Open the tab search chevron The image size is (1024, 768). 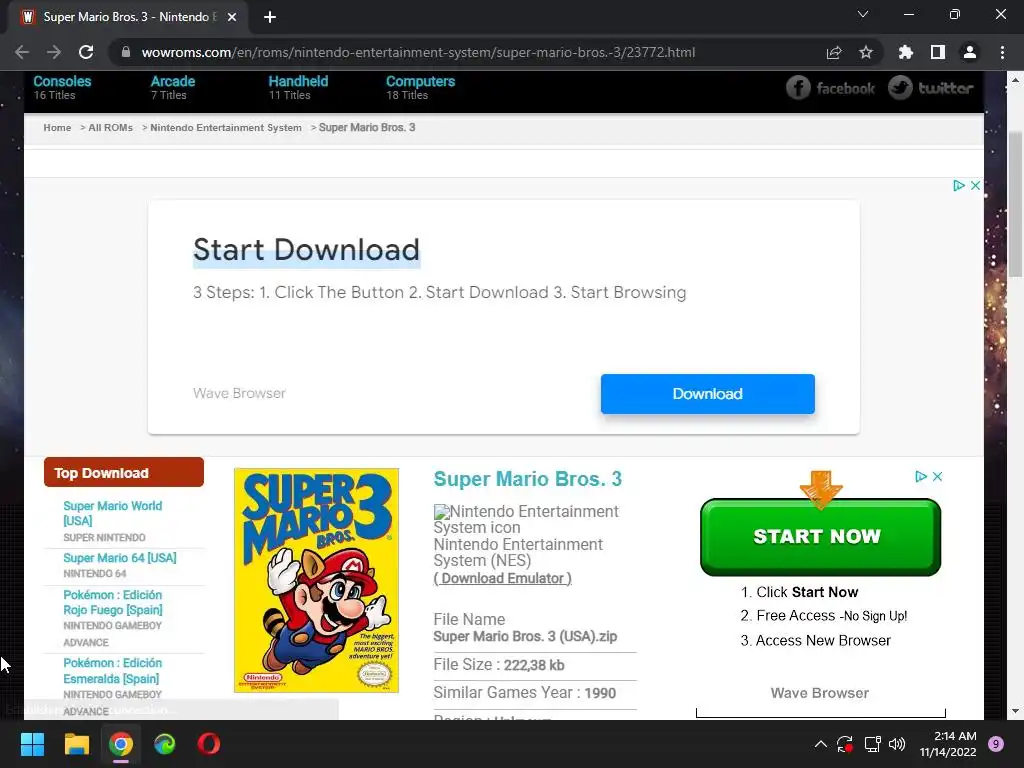pyautogui.click(x=863, y=14)
